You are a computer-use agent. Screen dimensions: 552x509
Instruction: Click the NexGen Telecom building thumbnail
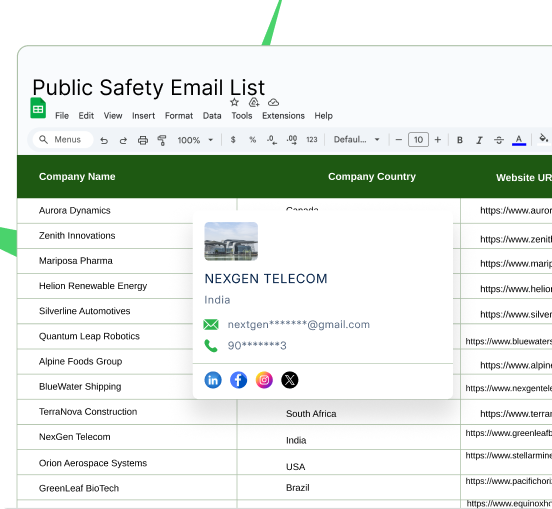pyautogui.click(x=231, y=241)
